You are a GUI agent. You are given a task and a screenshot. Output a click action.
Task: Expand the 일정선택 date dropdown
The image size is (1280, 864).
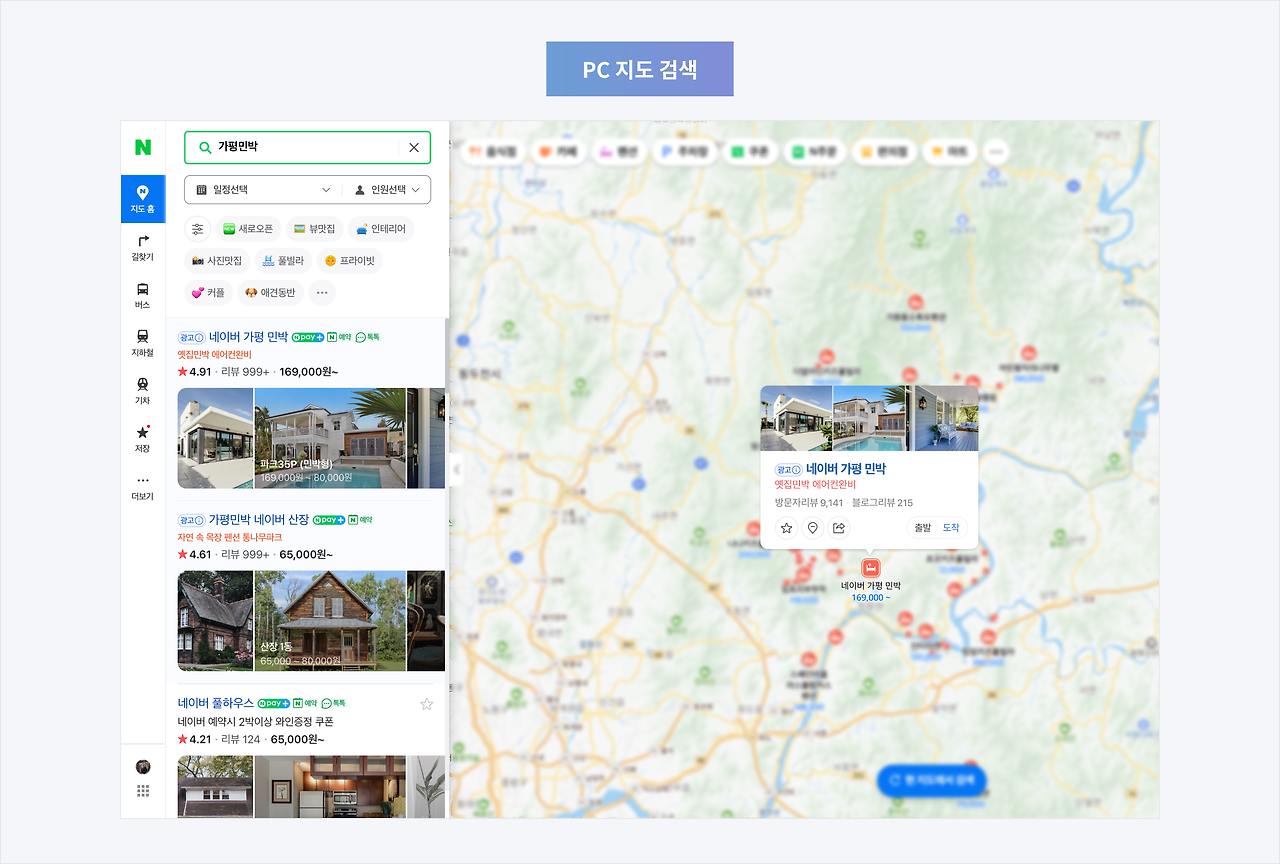pyautogui.click(x=264, y=190)
